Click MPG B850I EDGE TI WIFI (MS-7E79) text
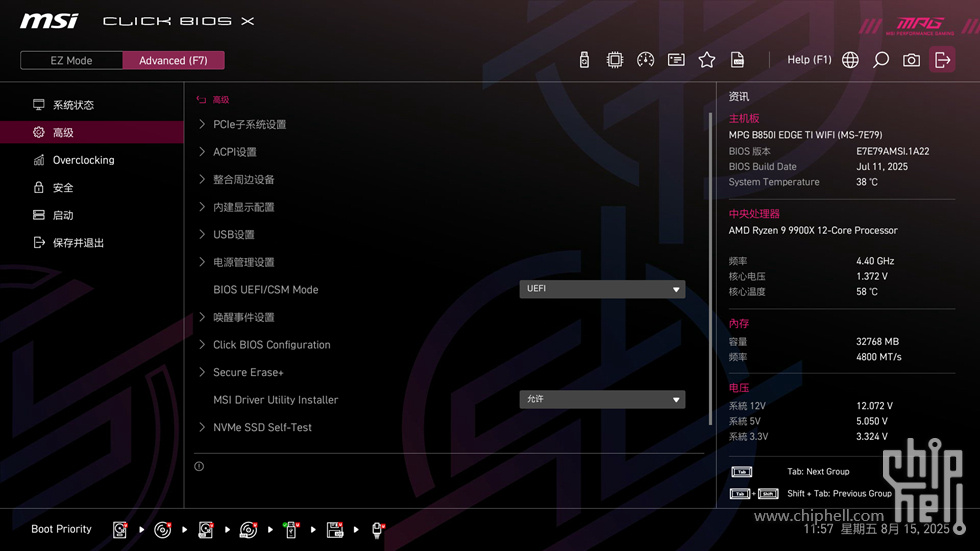Screen dimensions: 980x551 click(805, 135)
